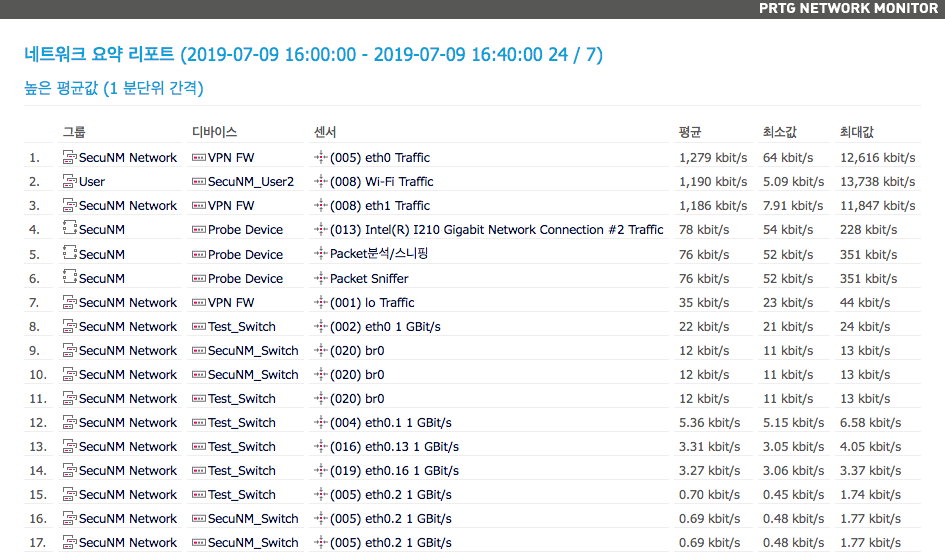945x555 pixels.
Task: Click sensor icon beside (001) lo Traffic
Action: [x=321, y=303]
